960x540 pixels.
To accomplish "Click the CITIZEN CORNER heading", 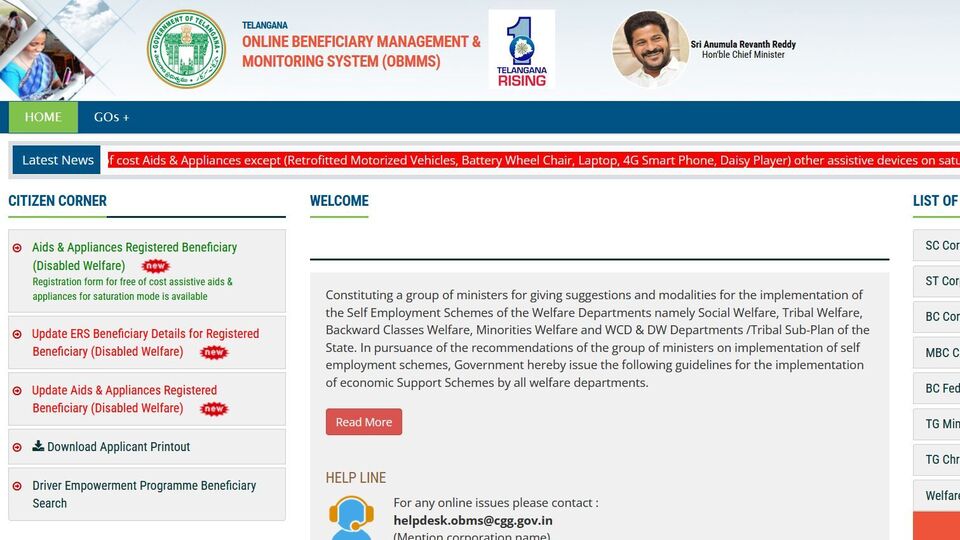I will pos(58,201).
